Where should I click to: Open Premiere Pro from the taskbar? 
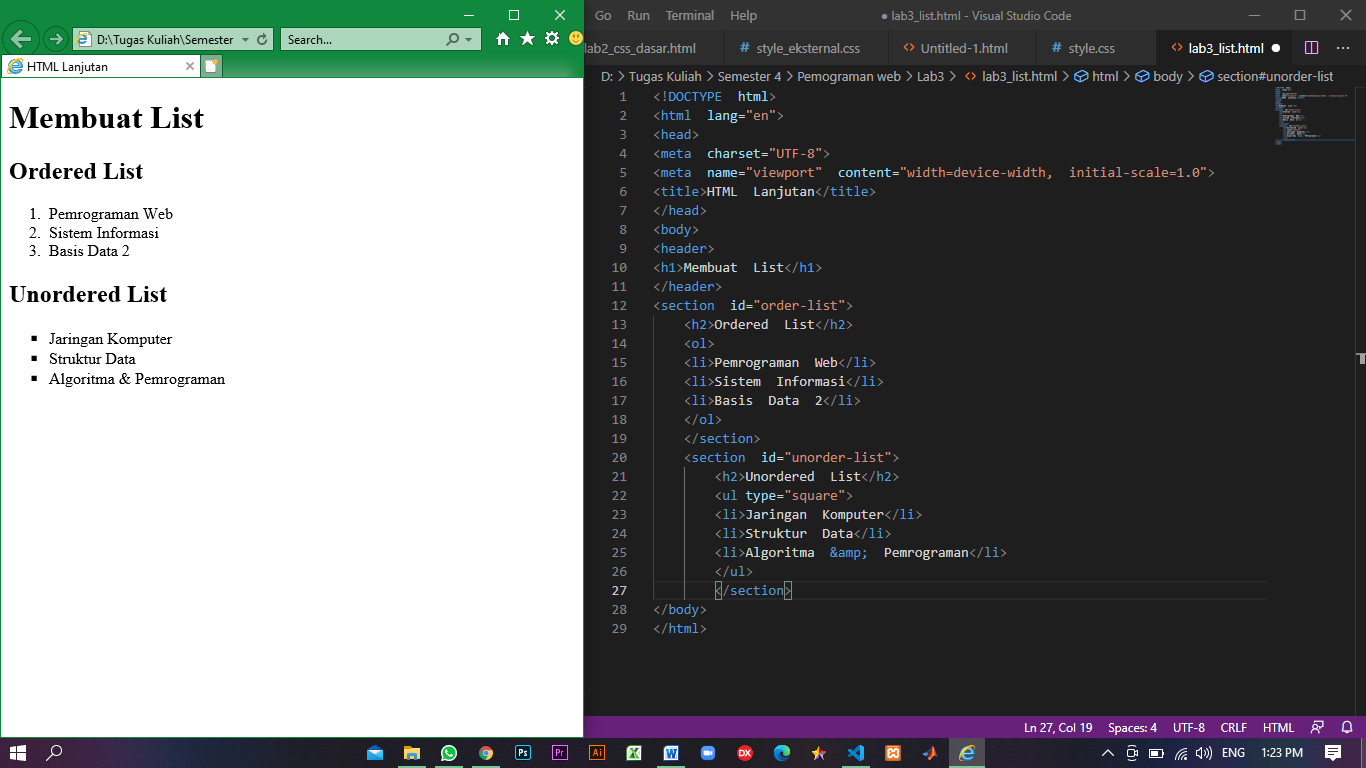pos(560,753)
